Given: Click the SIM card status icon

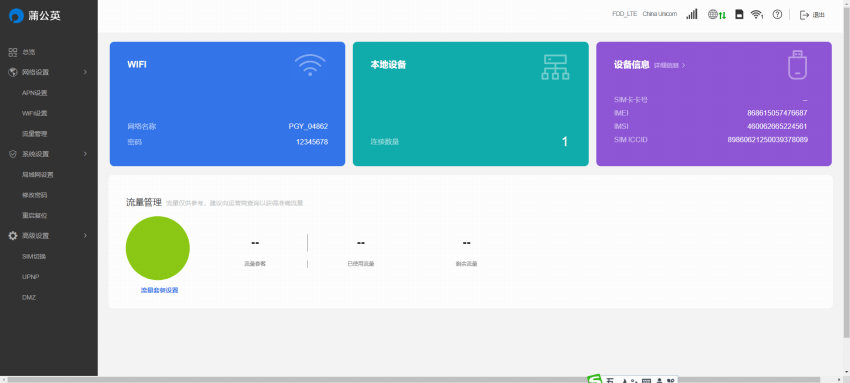Looking at the screenshot, I should pos(739,15).
